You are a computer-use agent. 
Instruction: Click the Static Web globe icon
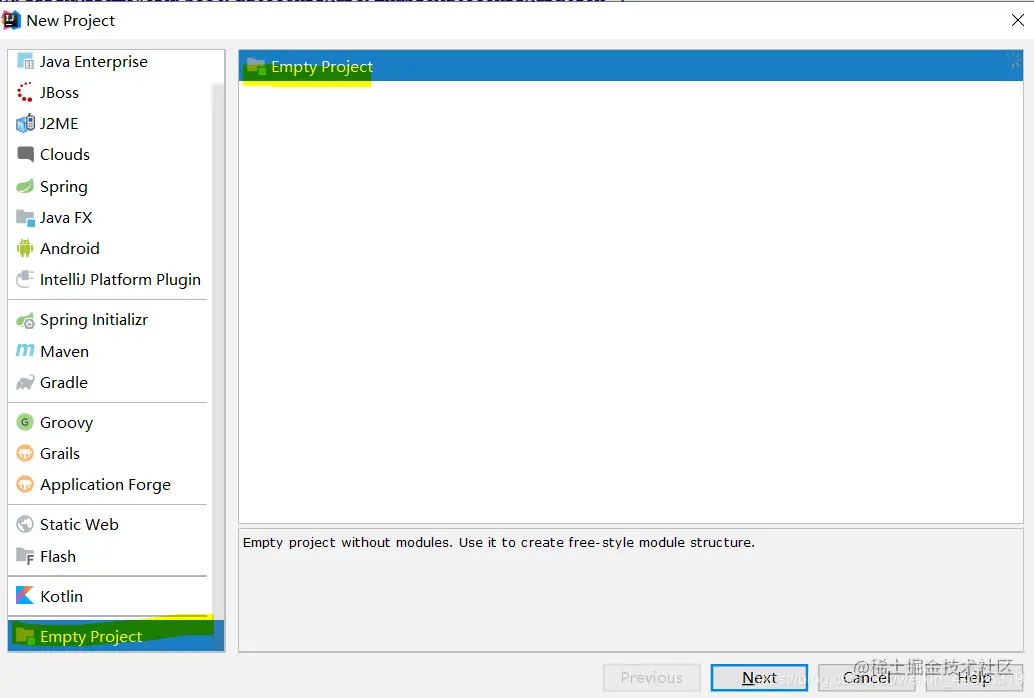pyautogui.click(x=25, y=524)
